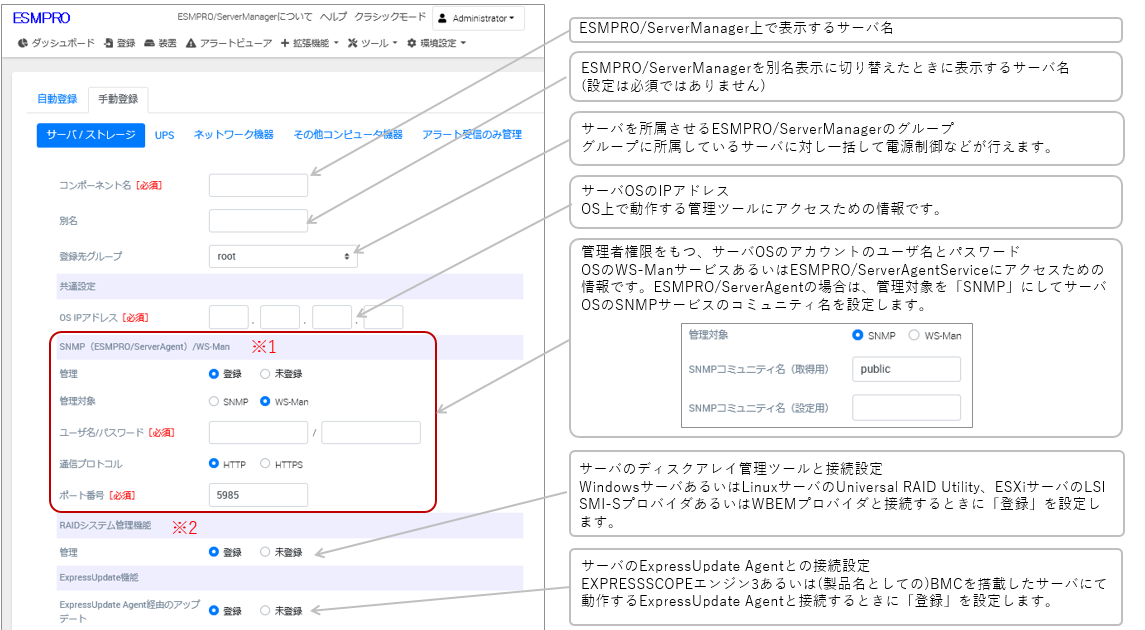
Task: Open the 装置 navigation item
Action: pyautogui.click(x=161, y=43)
